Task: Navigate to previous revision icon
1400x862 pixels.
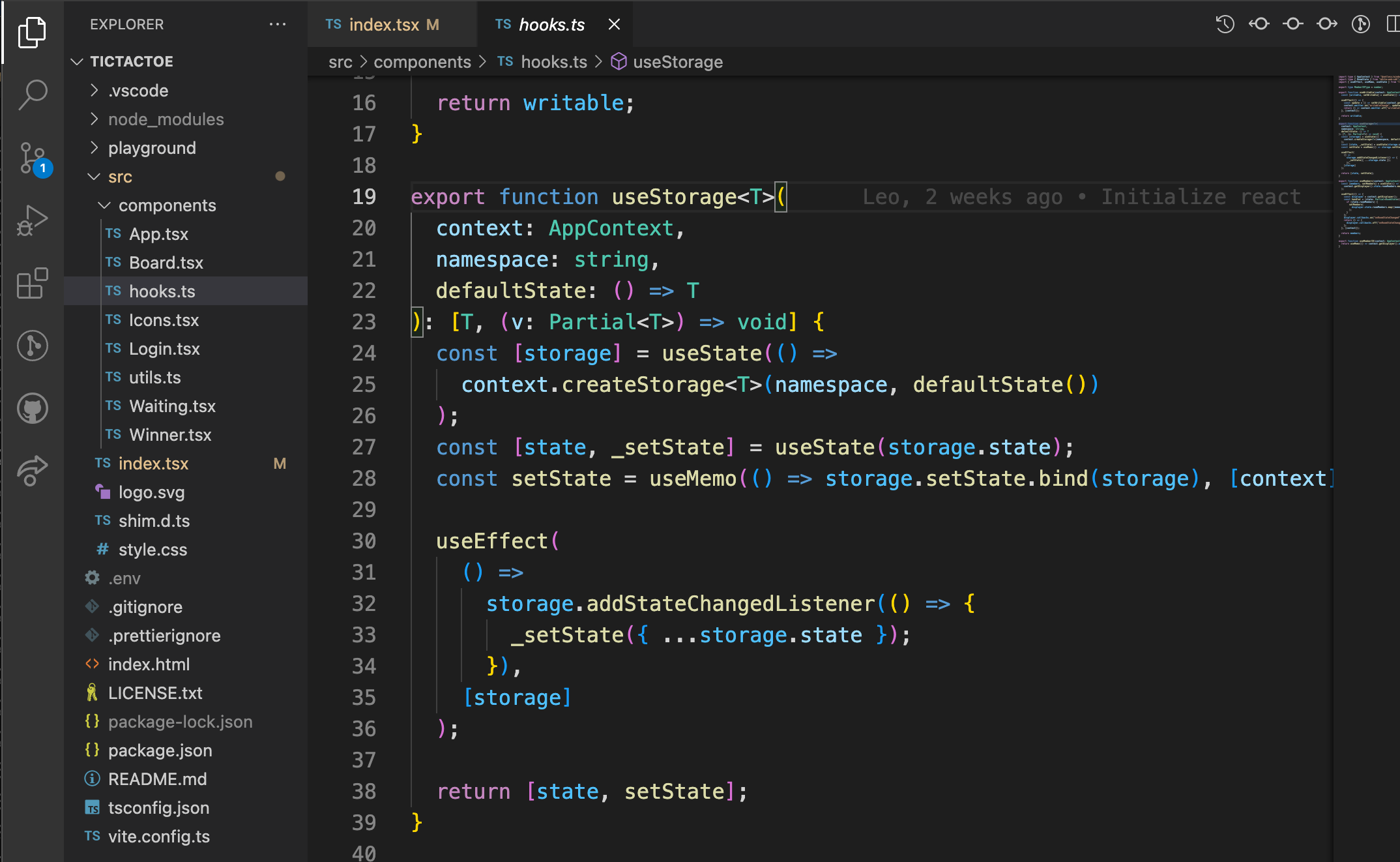Action: tap(1259, 25)
